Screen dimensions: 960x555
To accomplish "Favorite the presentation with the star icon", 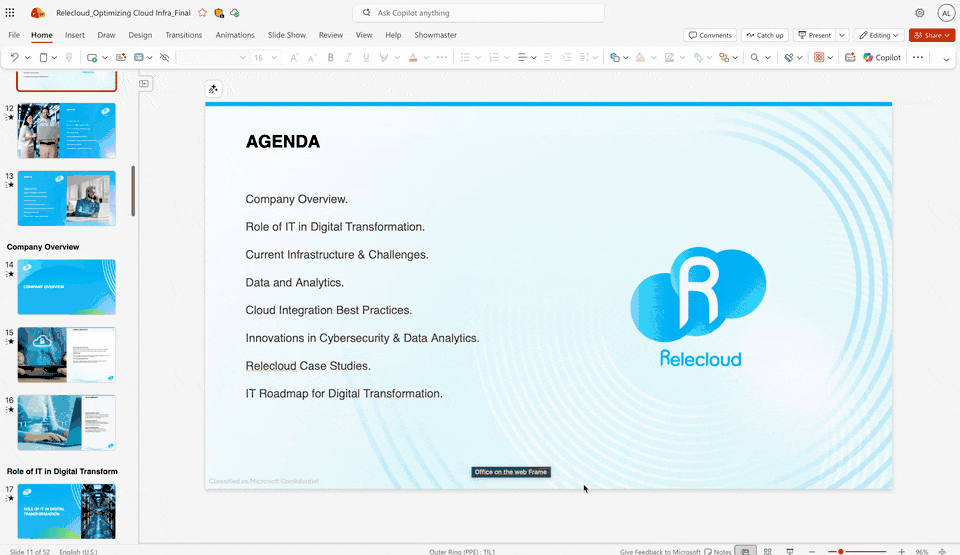I will 203,12.
